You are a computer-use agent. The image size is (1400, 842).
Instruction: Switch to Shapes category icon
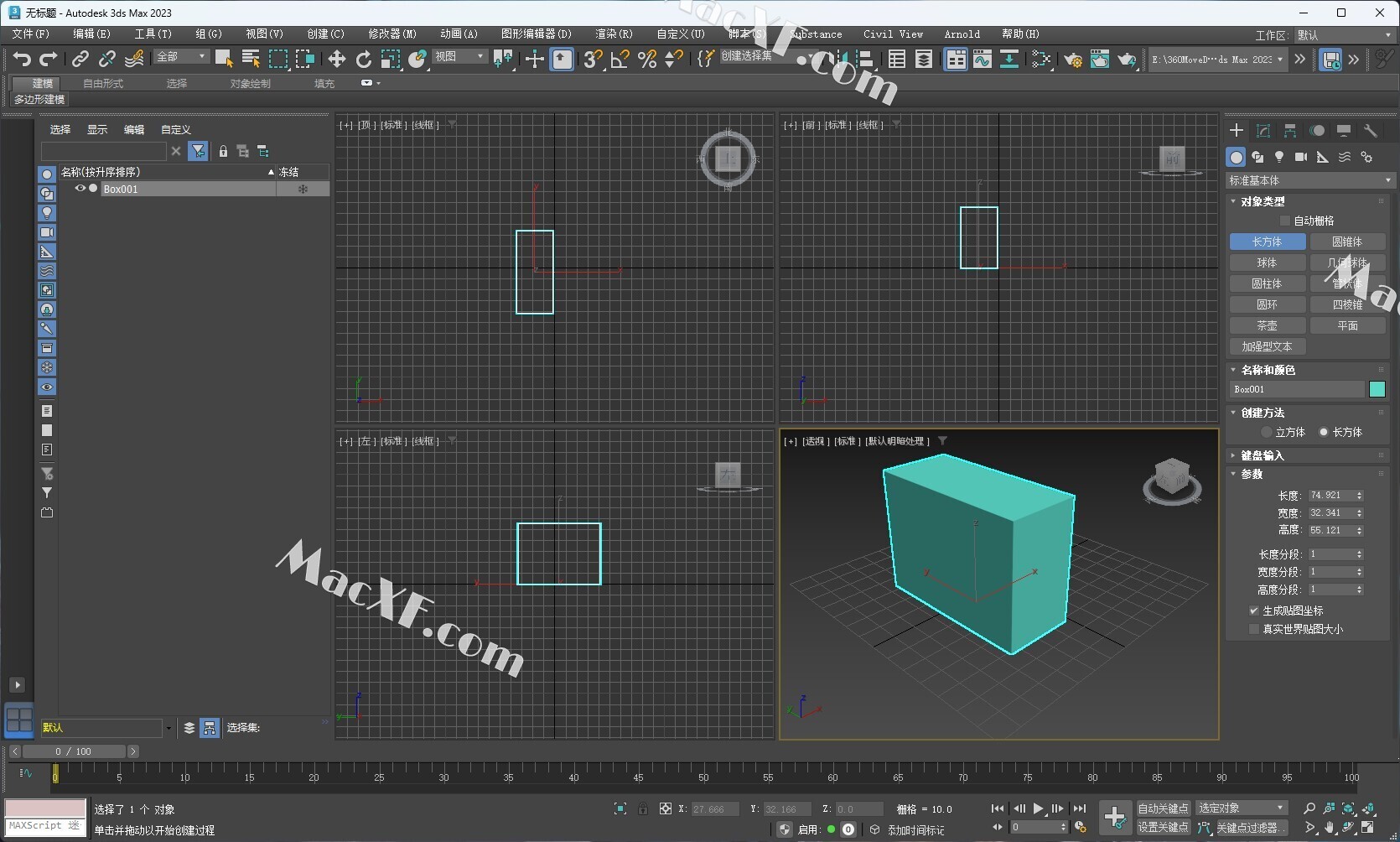[x=1257, y=157]
